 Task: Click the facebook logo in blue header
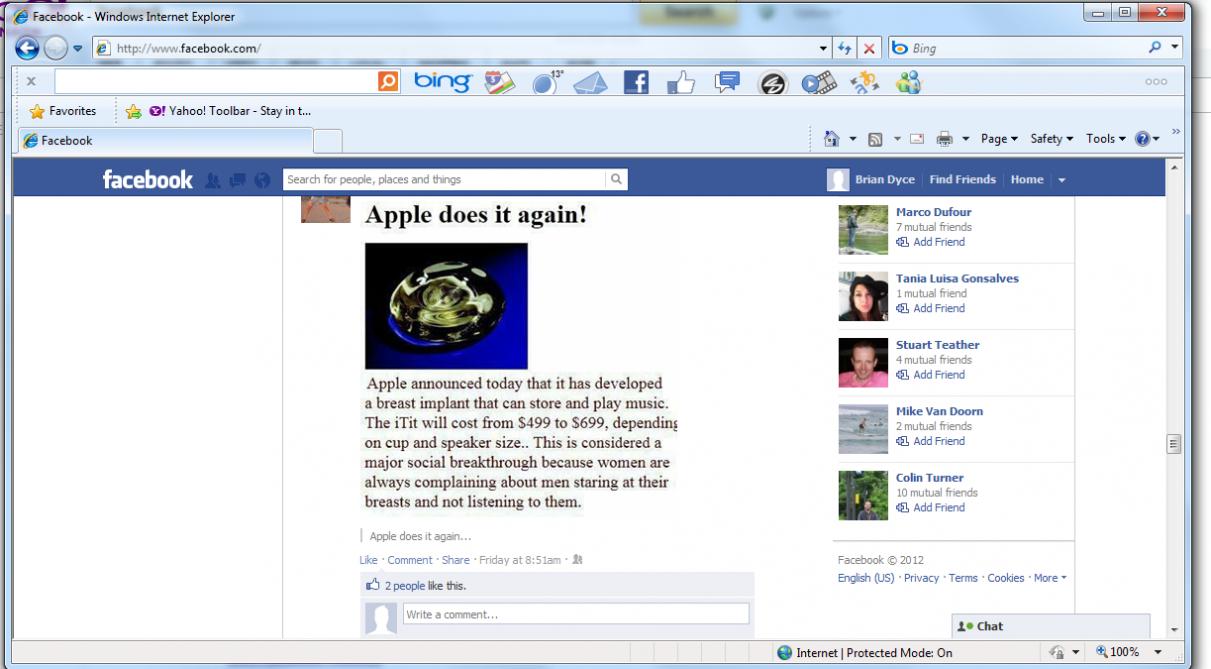[x=147, y=179]
